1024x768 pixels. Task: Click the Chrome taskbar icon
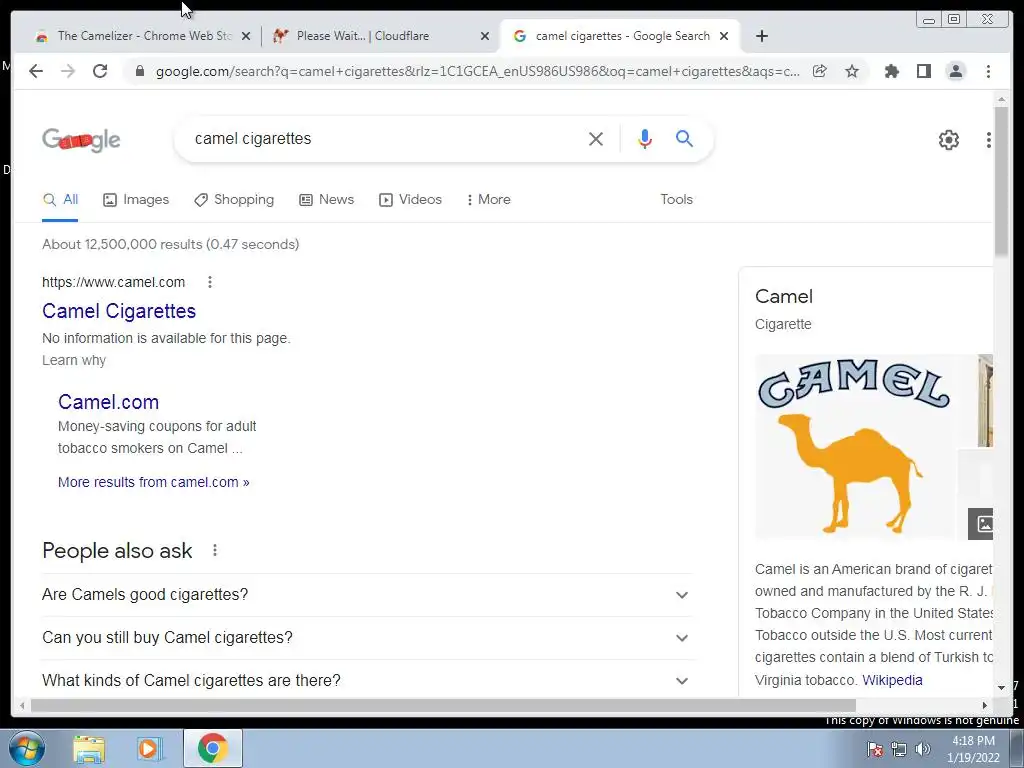coord(212,748)
